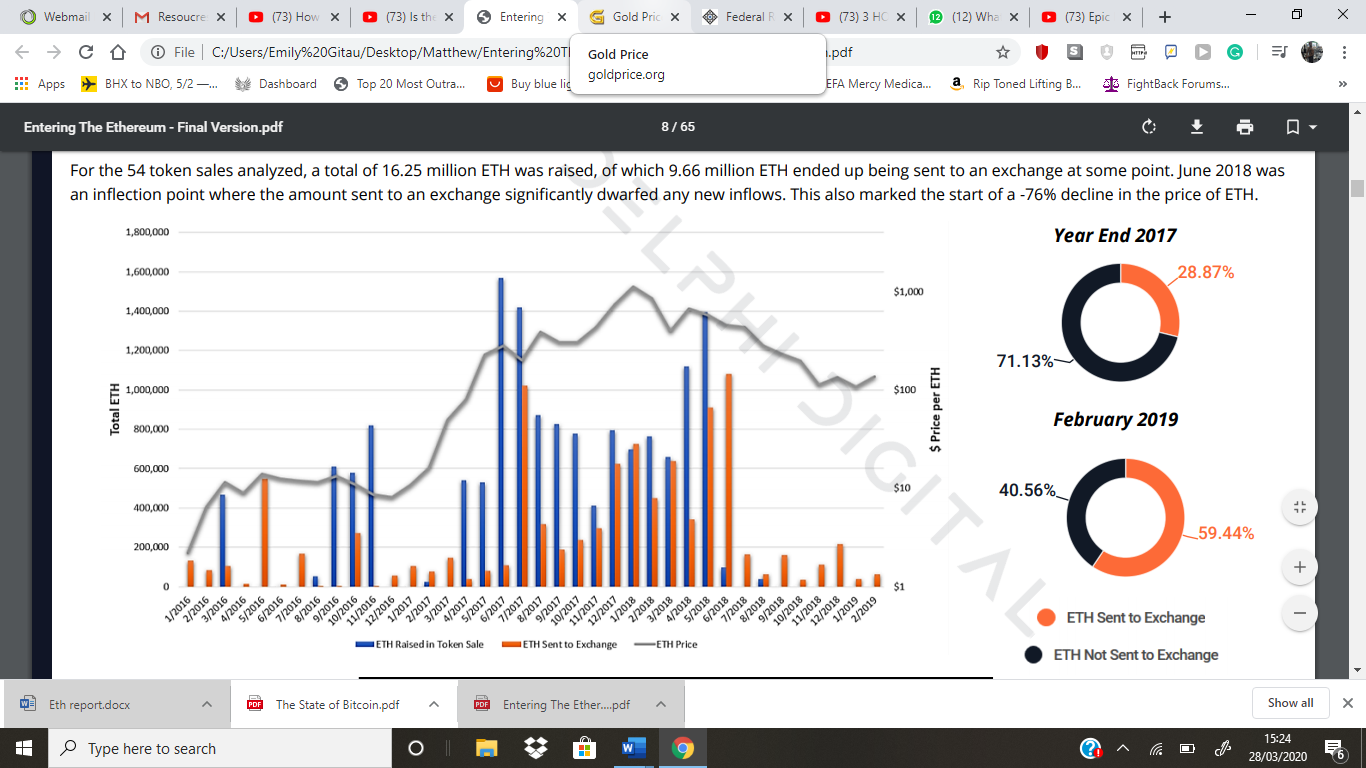1366x768 pixels.
Task: Go back to previous page in browser
Action: pyautogui.click(x=23, y=52)
